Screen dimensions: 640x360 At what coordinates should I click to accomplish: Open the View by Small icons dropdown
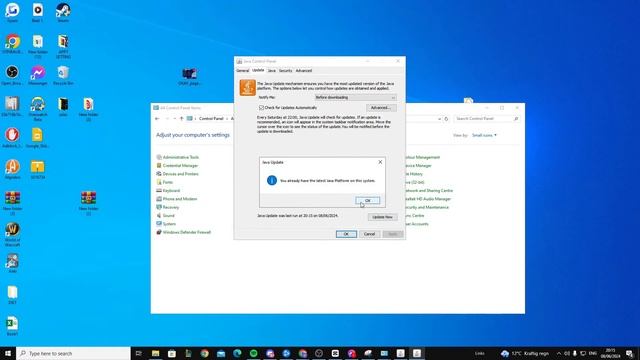click(x=484, y=135)
